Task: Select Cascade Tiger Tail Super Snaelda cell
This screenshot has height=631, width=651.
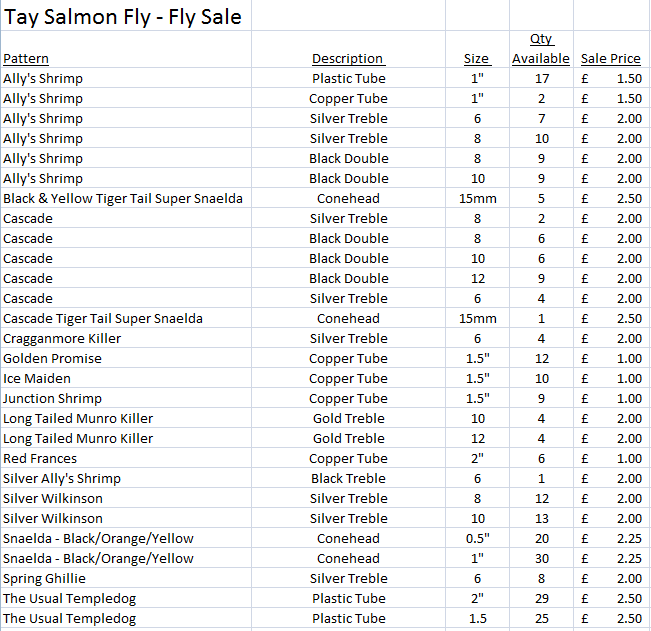Action: (x=126, y=318)
